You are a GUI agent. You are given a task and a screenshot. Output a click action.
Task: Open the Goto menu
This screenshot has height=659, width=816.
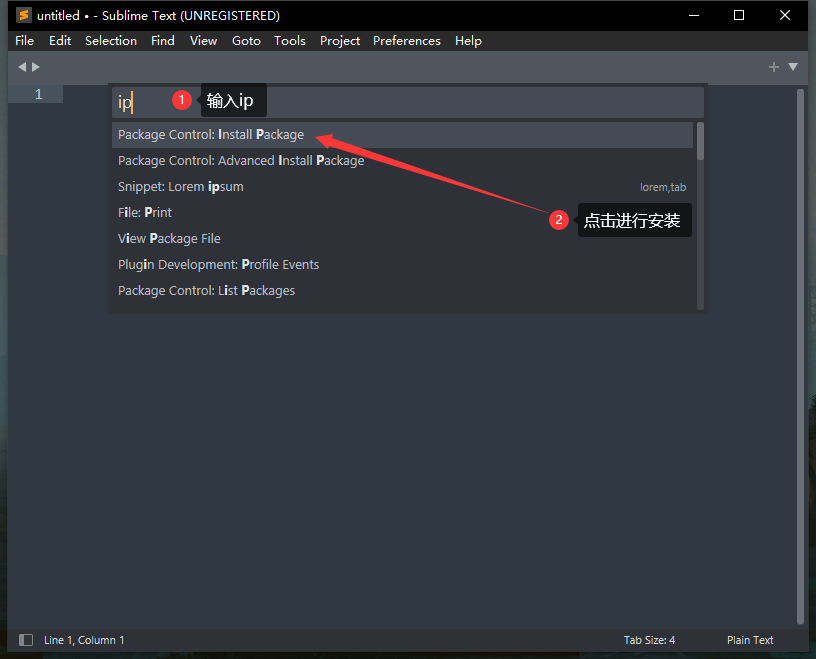click(x=246, y=41)
